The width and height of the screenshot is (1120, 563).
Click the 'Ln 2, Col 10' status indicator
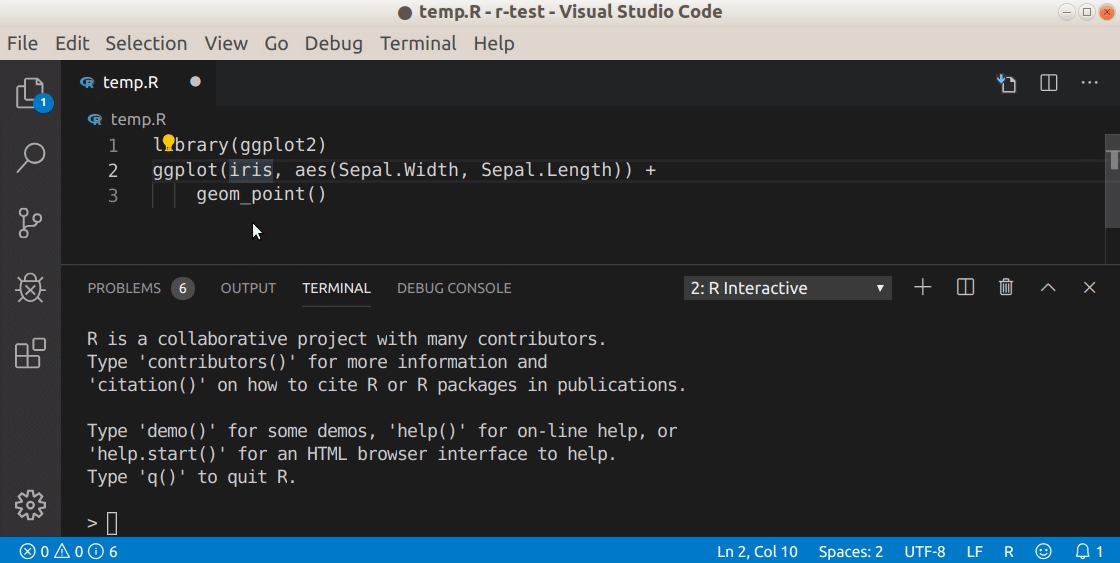pyautogui.click(x=757, y=551)
